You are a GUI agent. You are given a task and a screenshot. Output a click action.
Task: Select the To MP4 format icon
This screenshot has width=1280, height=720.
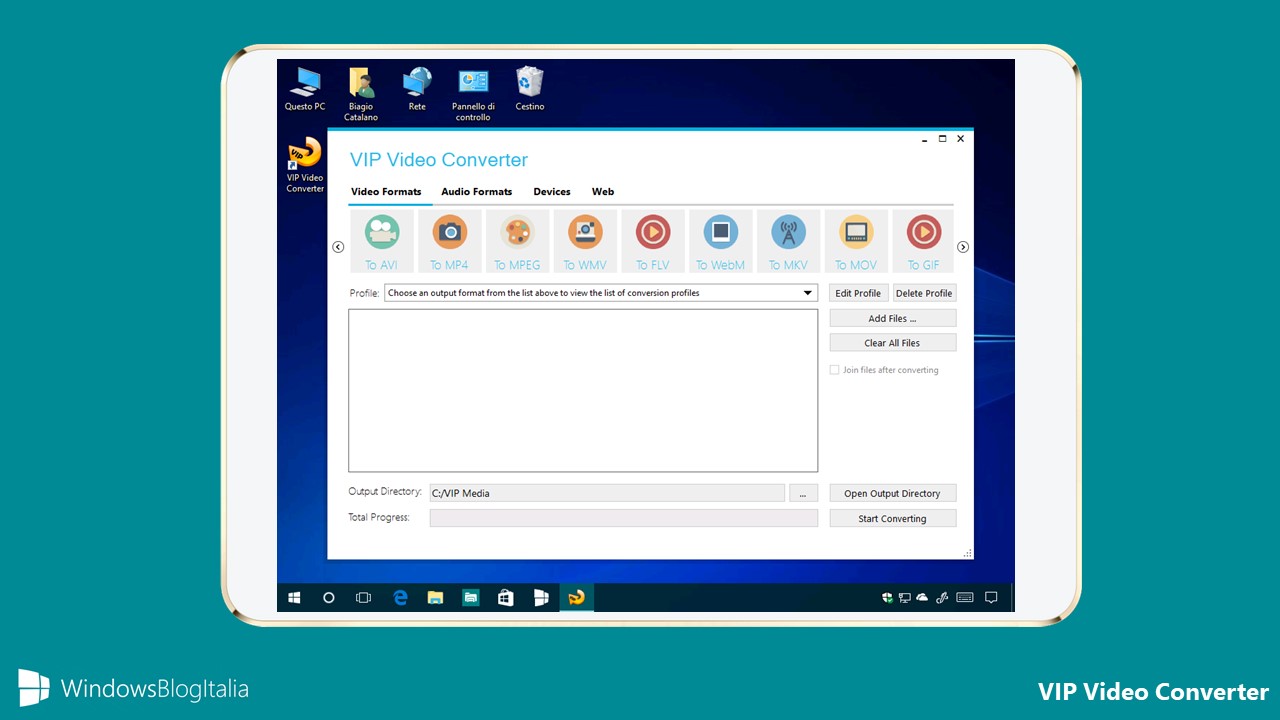(x=450, y=241)
